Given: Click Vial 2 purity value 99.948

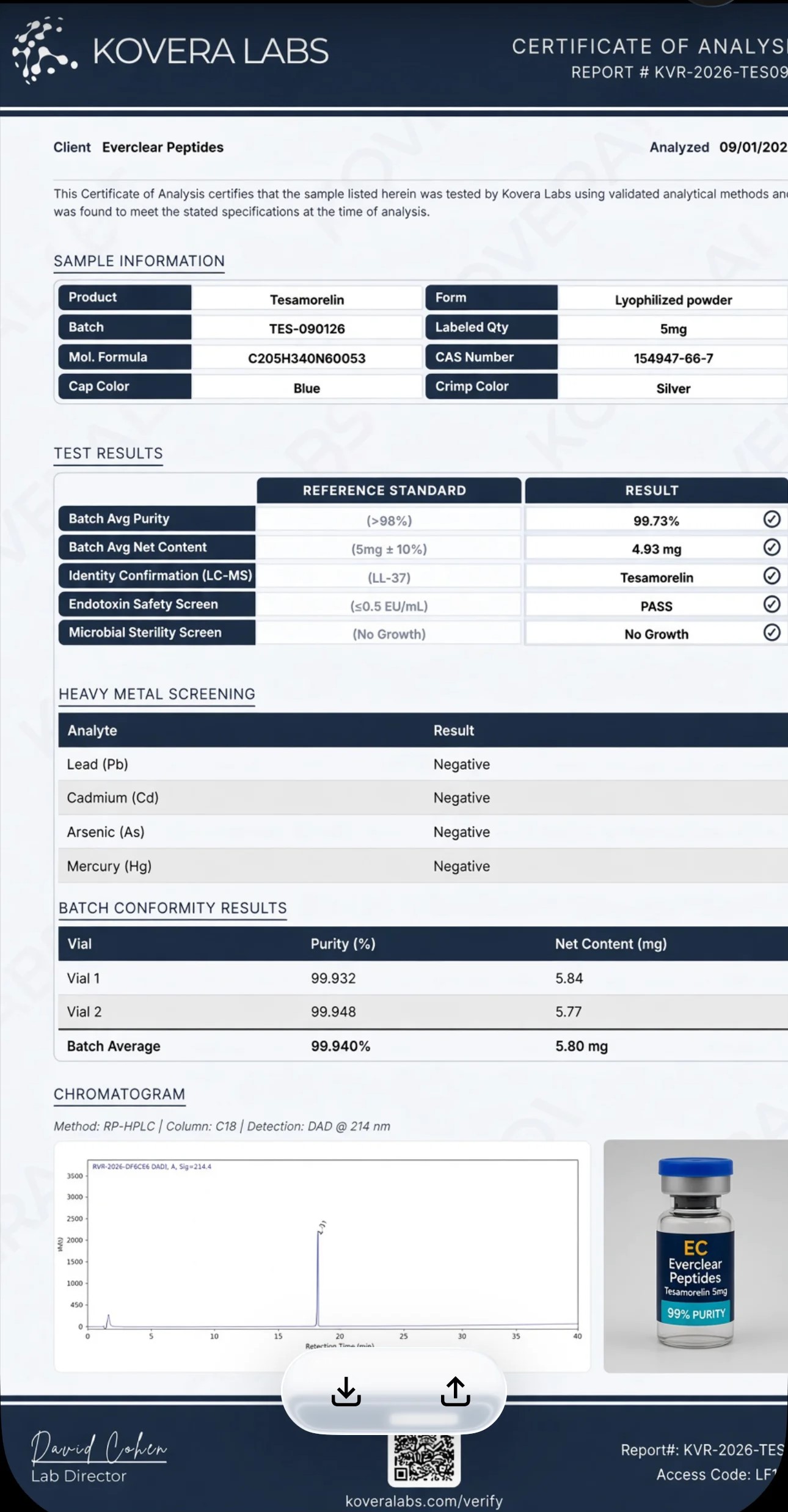Looking at the screenshot, I should (333, 1012).
